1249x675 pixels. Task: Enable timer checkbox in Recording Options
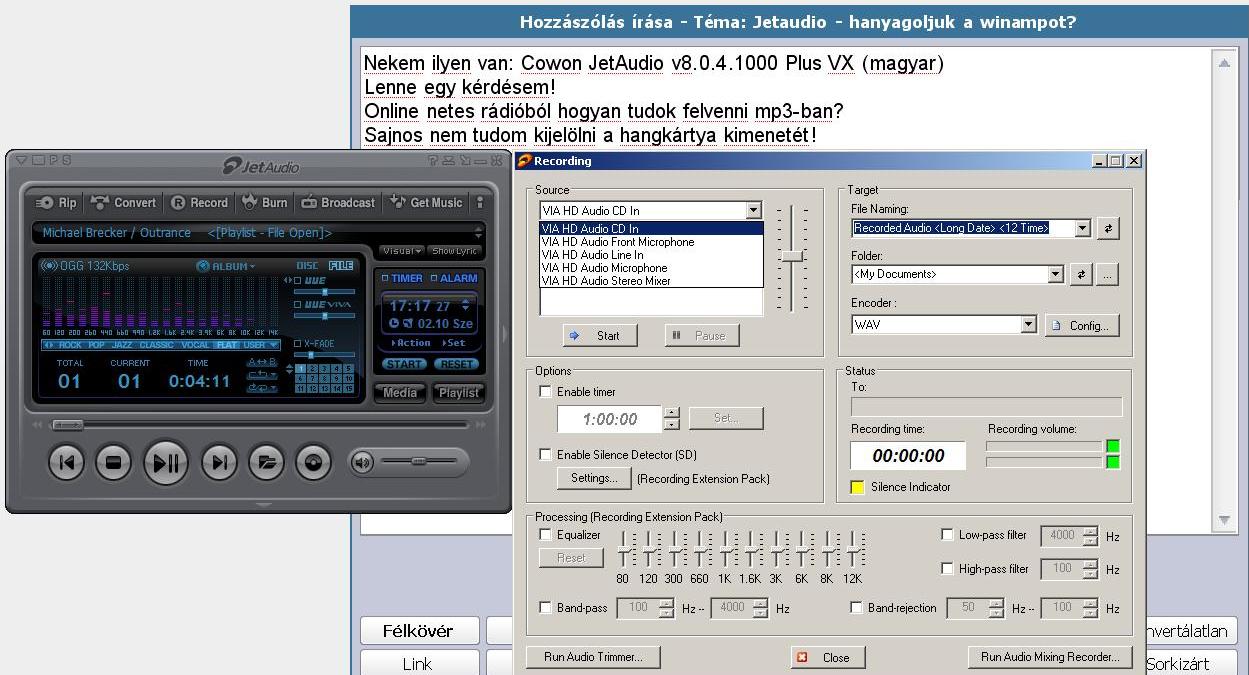(545, 392)
